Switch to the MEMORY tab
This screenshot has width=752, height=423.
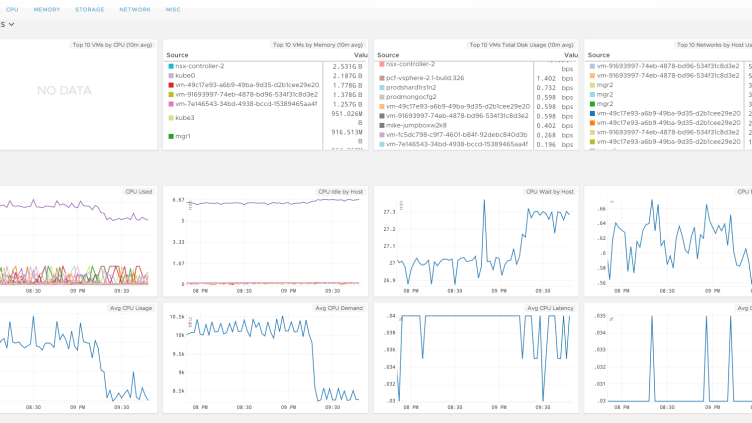(x=46, y=8)
